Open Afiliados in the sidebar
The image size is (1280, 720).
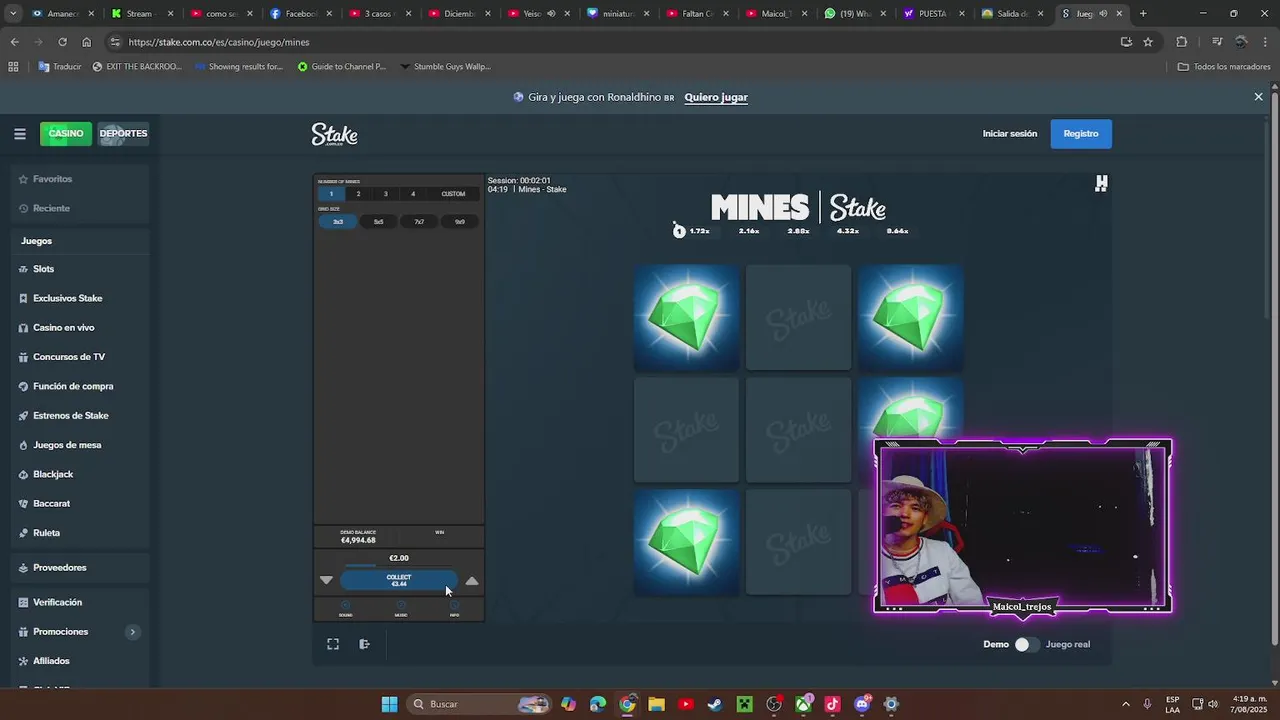point(51,661)
